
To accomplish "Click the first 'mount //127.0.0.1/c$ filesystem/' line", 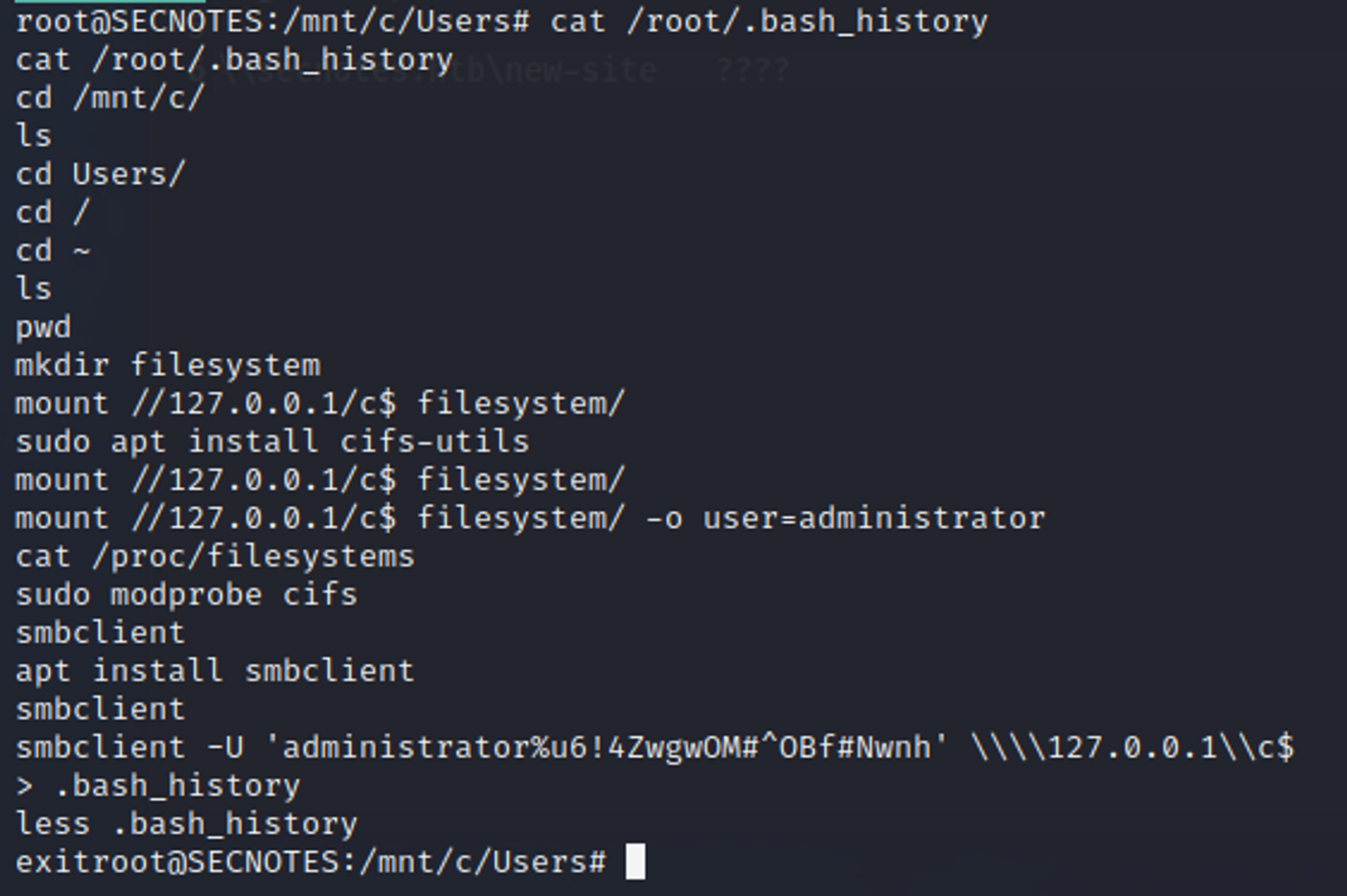I will coord(320,404).
